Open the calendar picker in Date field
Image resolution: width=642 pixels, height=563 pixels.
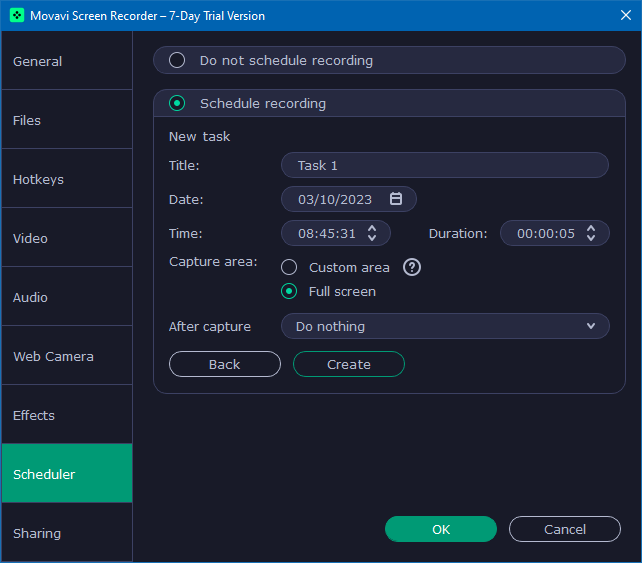click(x=396, y=199)
